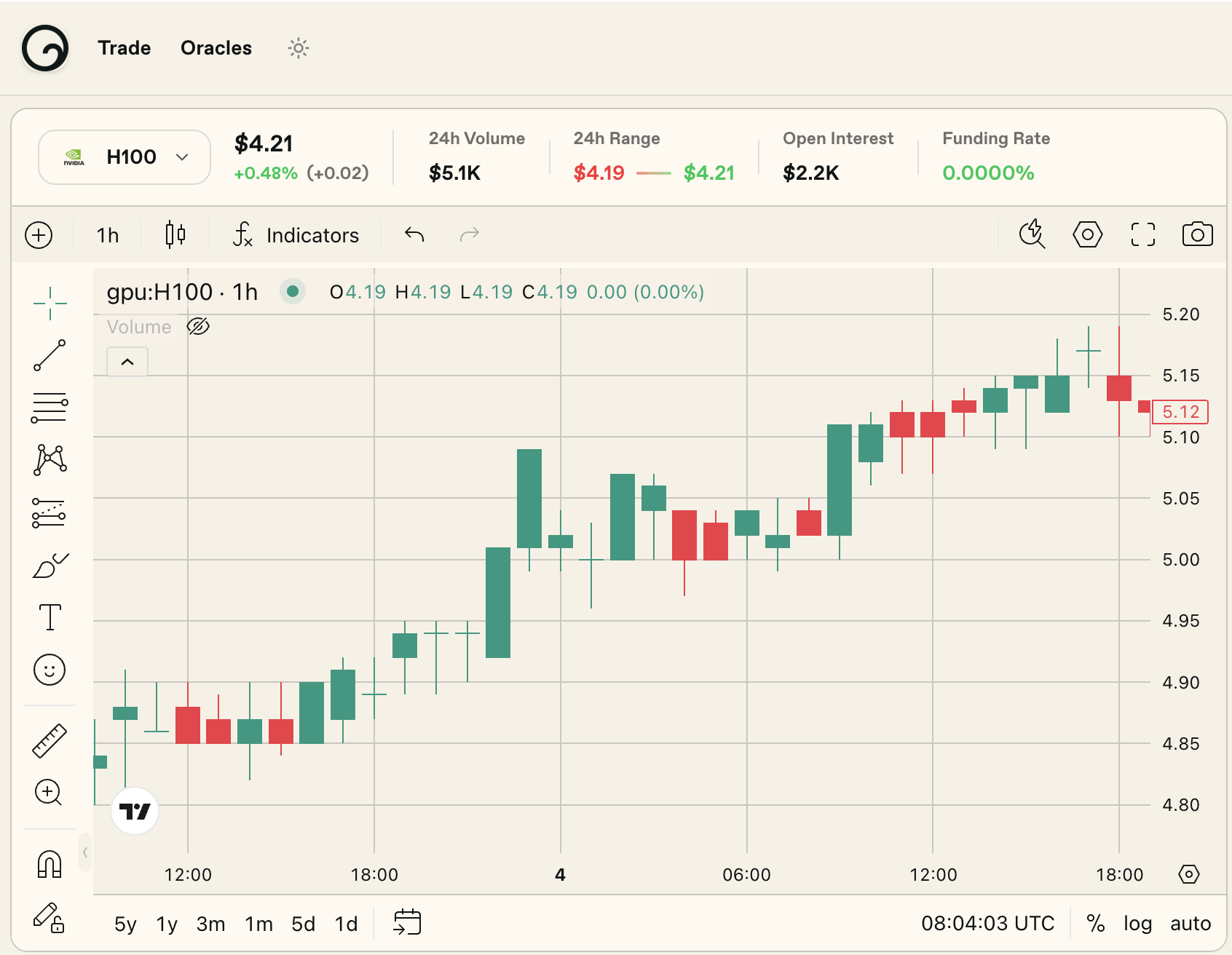Go to the Oracles tab

click(x=216, y=48)
